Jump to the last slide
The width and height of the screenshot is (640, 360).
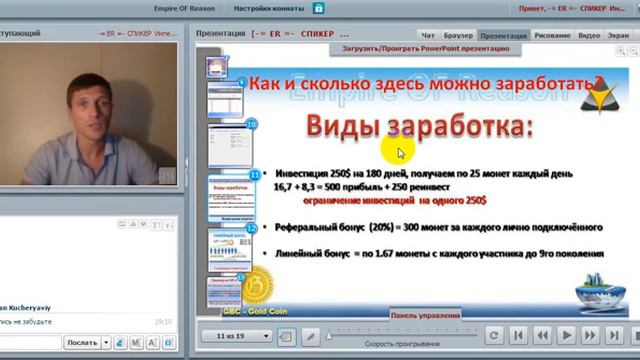614,336
